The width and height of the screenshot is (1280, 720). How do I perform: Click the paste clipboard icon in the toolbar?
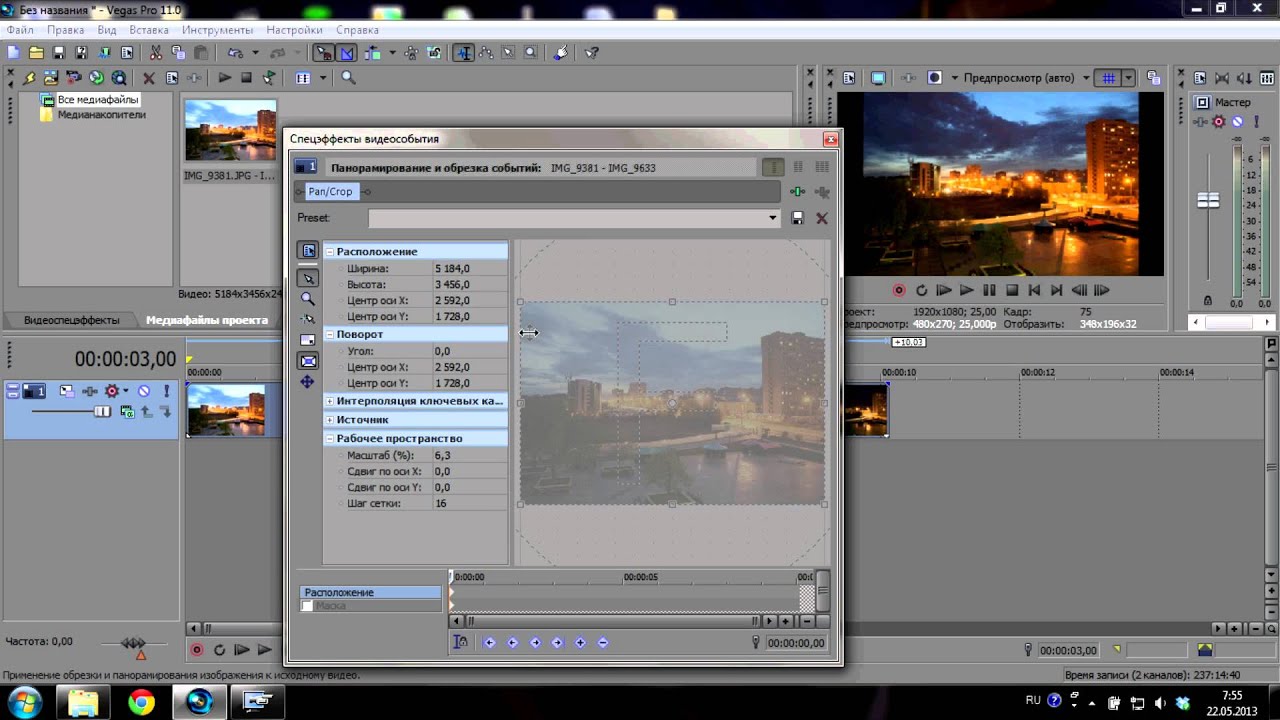(201, 53)
